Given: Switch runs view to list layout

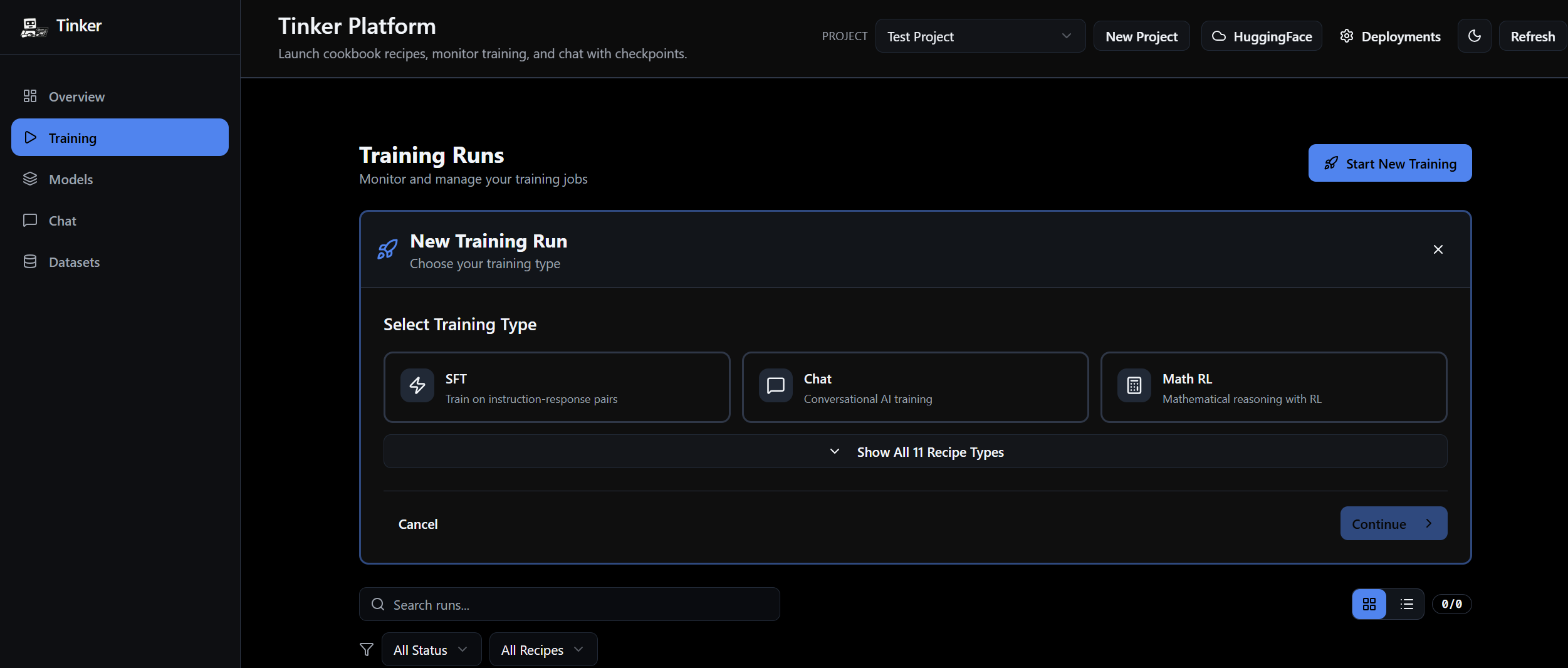Looking at the screenshot, I should point(1407,603).
